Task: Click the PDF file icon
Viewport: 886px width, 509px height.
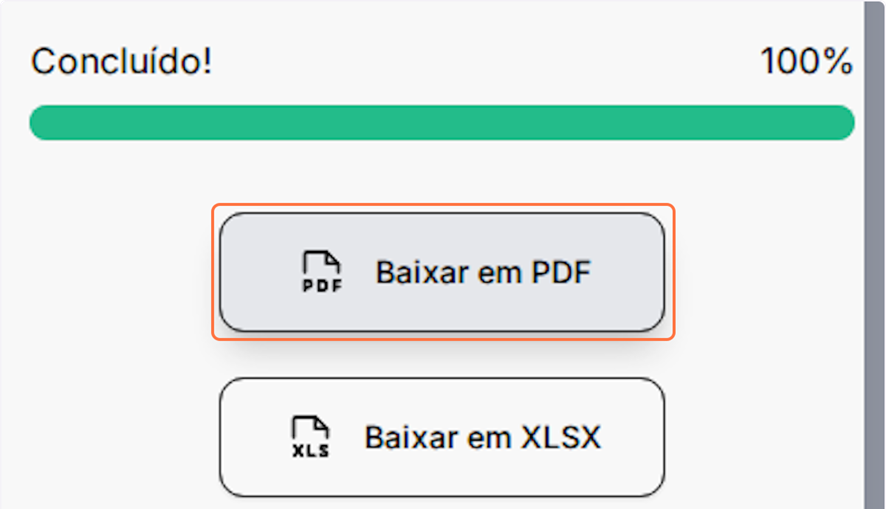Action: [322, 271]
